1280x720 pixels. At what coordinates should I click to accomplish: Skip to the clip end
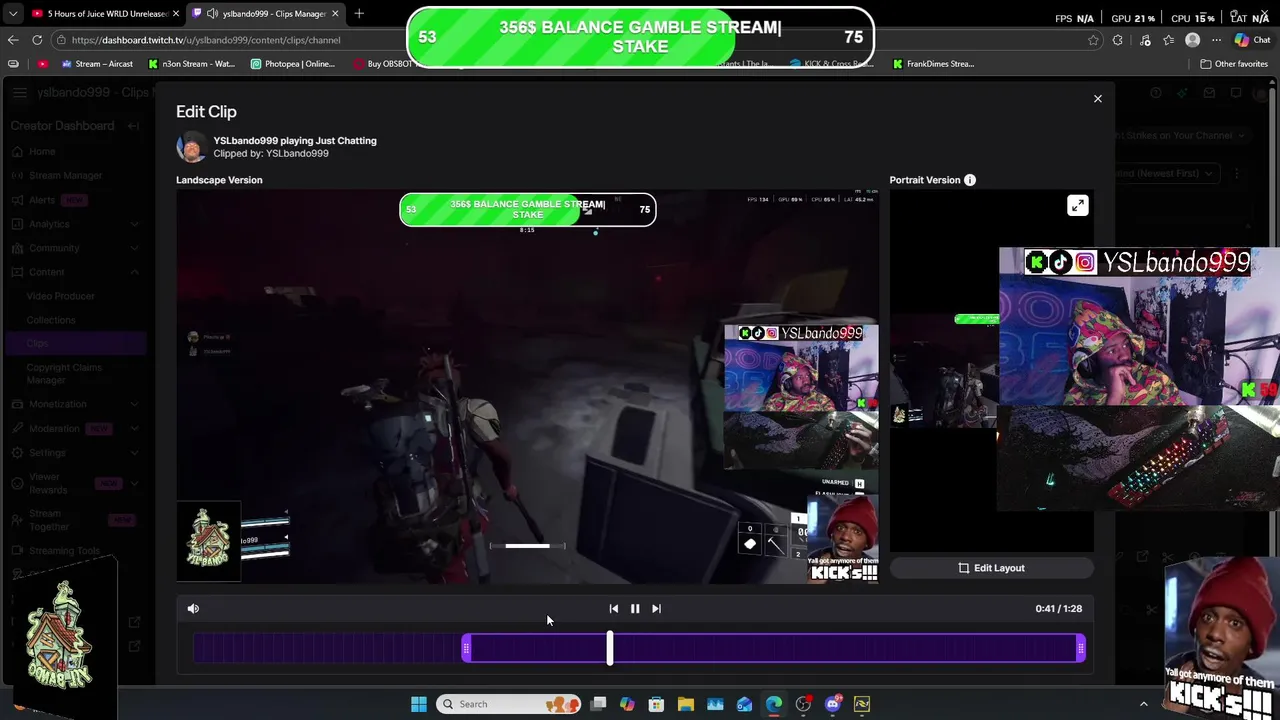656,608
